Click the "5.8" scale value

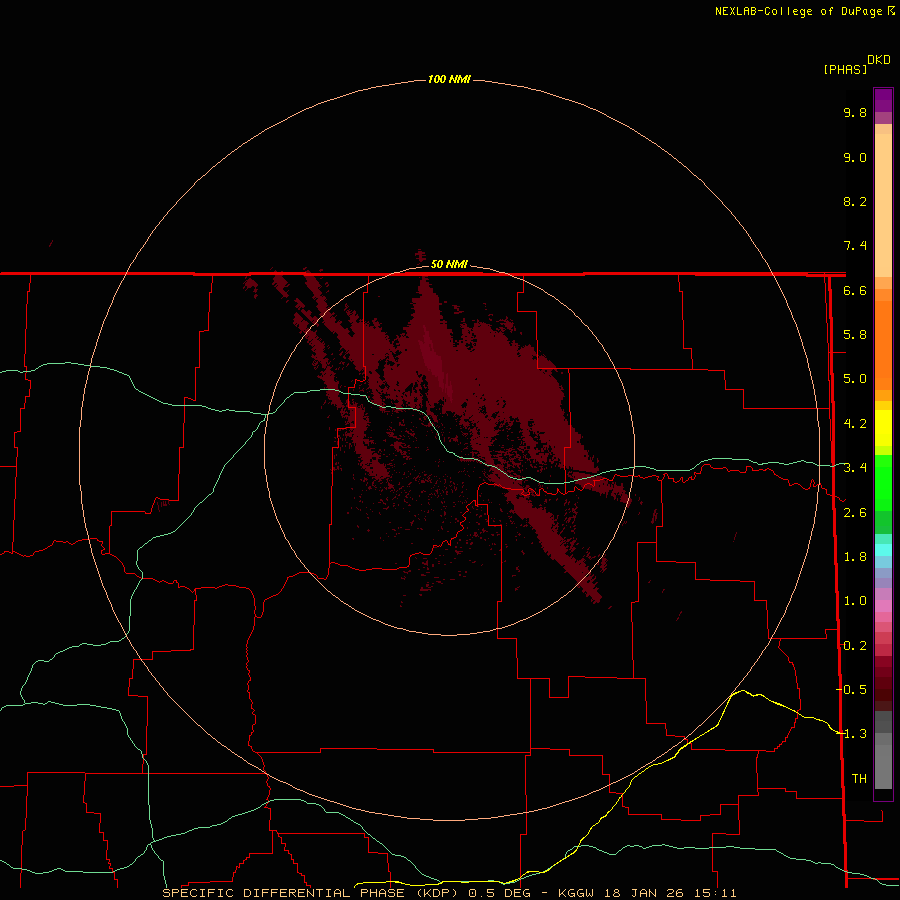pyautogui.click(x=855, y=335)
